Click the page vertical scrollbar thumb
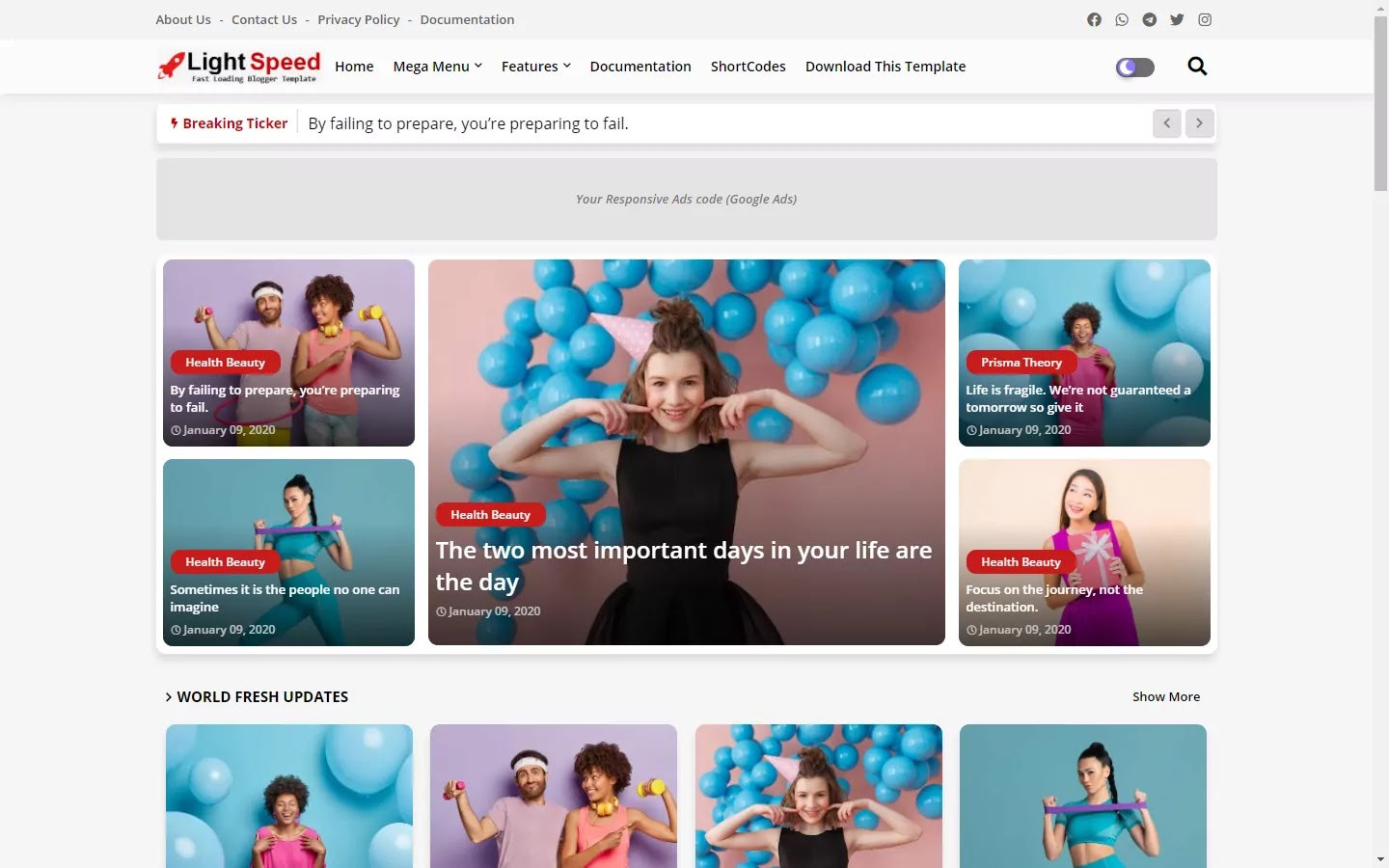Viewport: 1389px width, 868px height. [1381, 103]
